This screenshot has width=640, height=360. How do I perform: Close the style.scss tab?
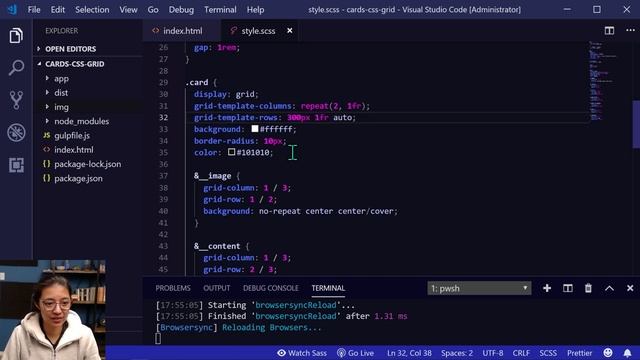(290, 31)
